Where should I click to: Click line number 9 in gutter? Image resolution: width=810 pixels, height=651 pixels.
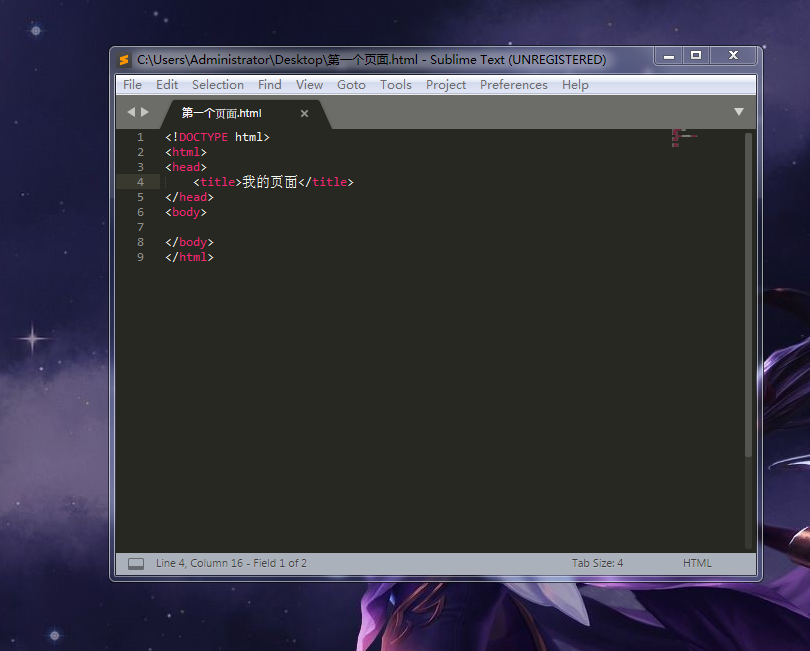141,257
